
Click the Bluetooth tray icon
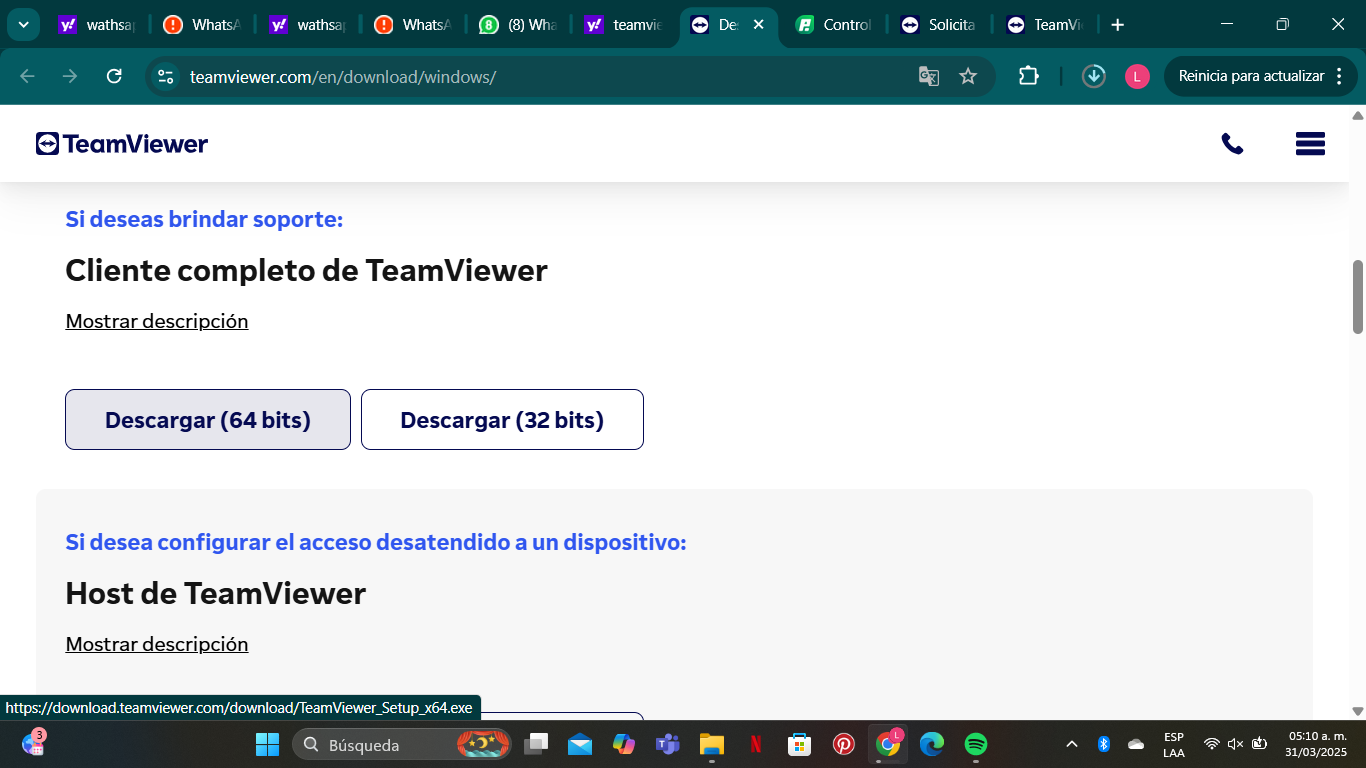pos(1104,744)
